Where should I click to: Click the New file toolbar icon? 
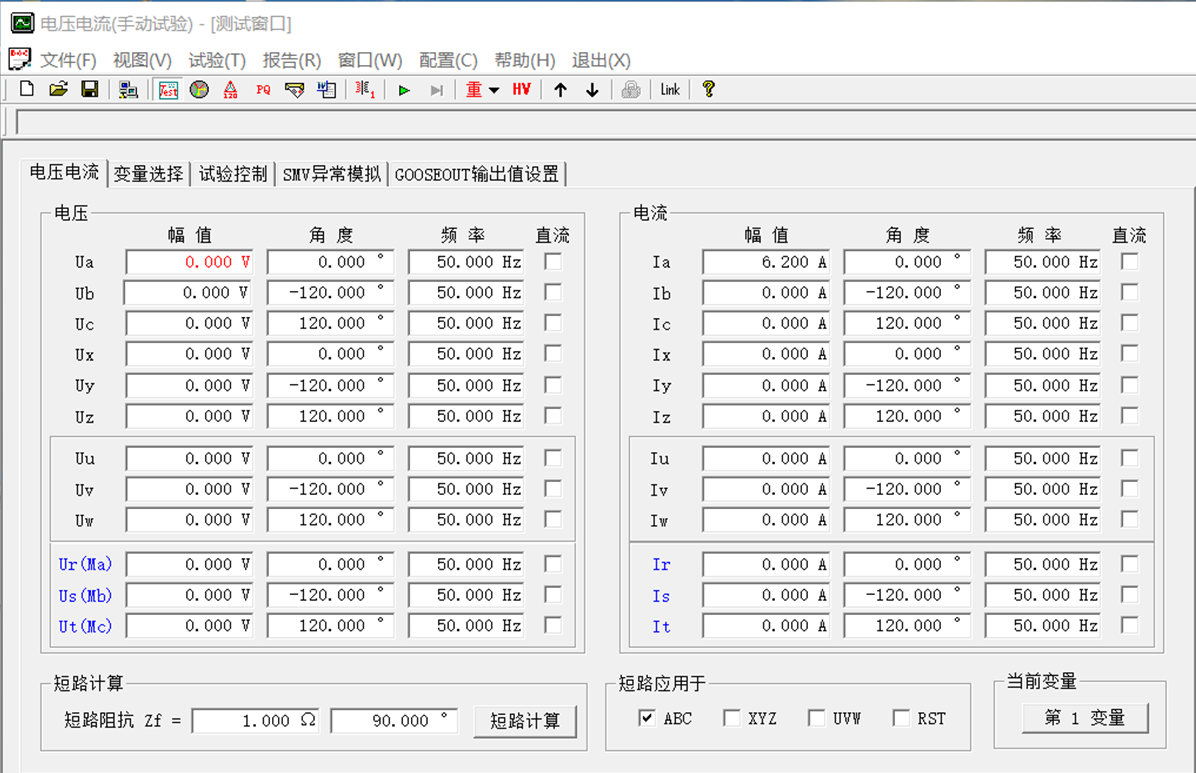click(x=27, y=89)
